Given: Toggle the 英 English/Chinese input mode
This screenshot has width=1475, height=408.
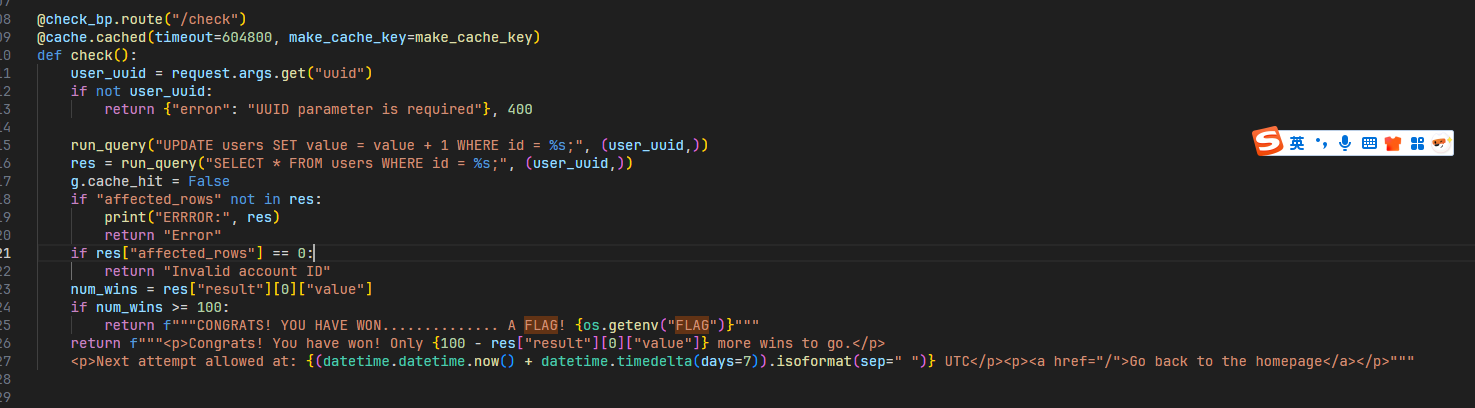Looking at the screenshot, I should (1297, 144).
